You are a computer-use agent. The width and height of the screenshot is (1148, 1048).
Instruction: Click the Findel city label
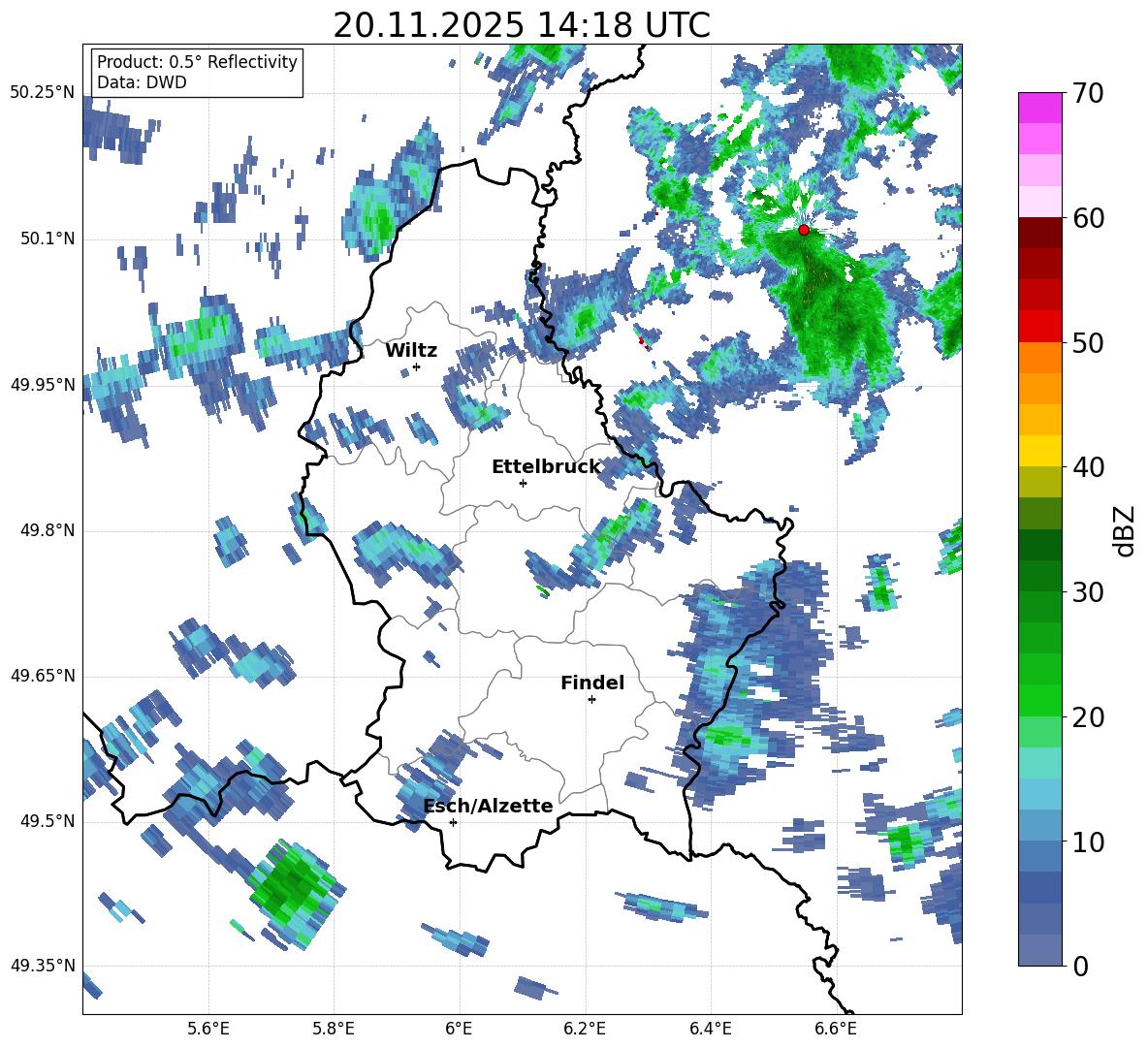coord(592,683)
